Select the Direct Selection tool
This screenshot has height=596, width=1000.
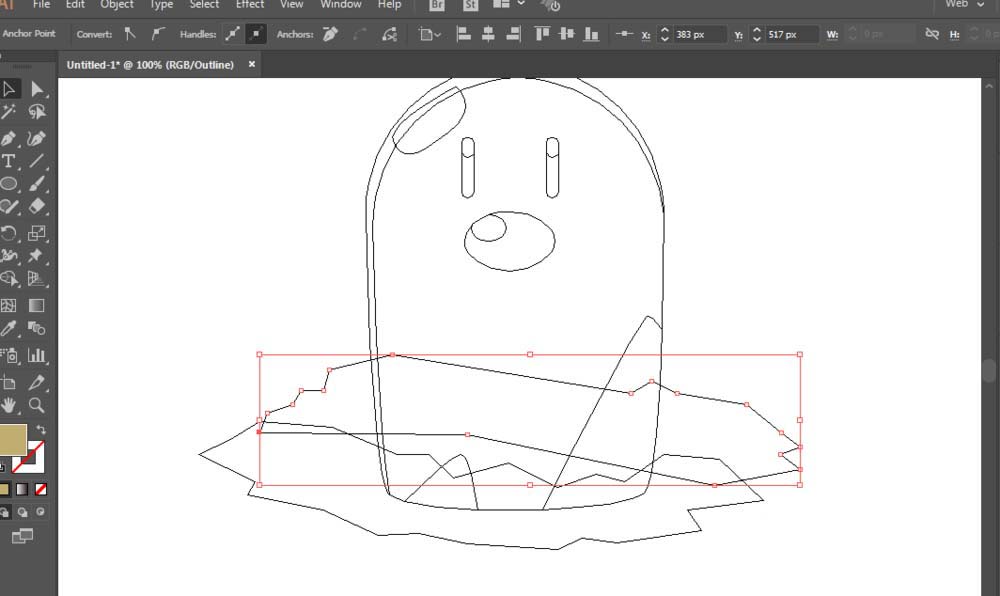(x=38, y=89)
